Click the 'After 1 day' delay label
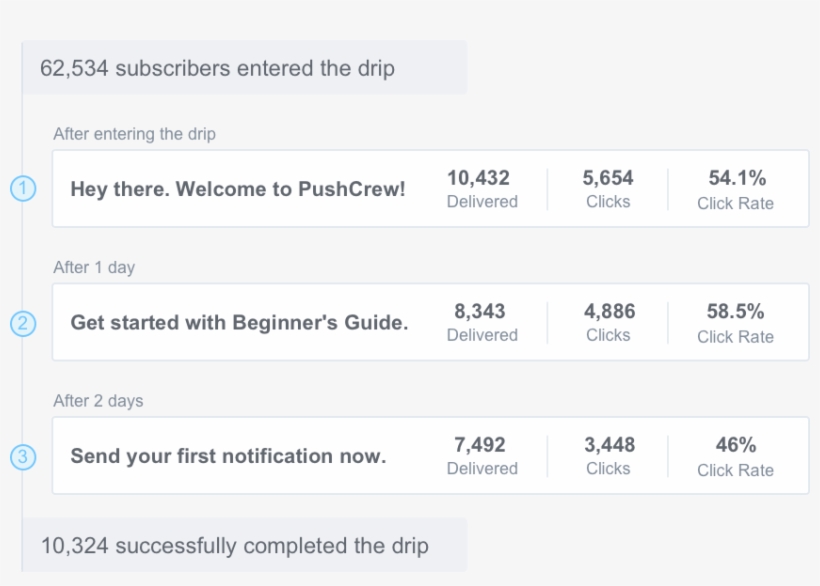 point(94,268)
